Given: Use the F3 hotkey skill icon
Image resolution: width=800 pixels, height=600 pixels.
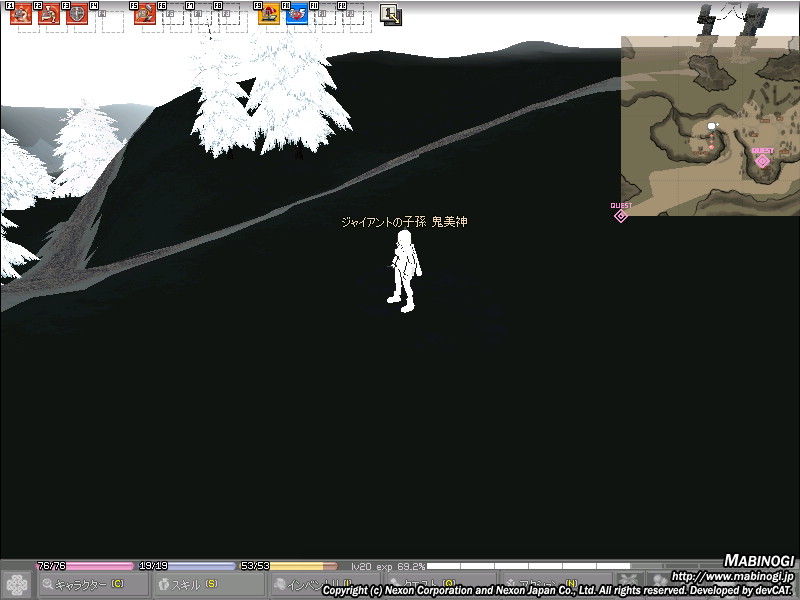Looking at the screenshot, I should pyautogui.click(x=77, y=14).
